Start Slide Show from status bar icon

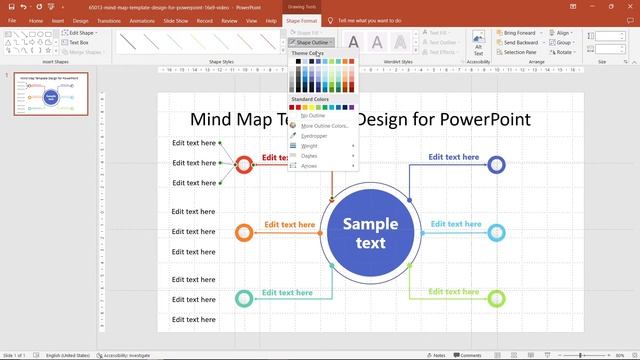click(x=547, y=356)
